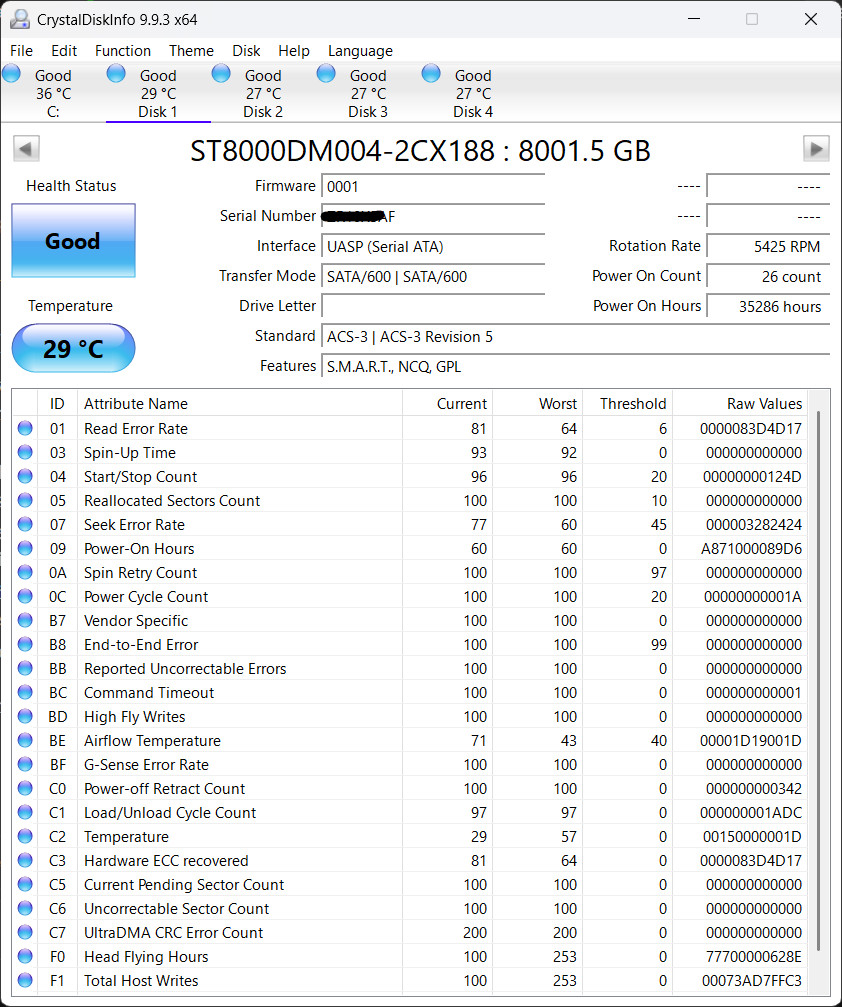Screen dimensions: 842x1007
Task: Select the Temperature attribute row C2
Action: pos(411,836)
